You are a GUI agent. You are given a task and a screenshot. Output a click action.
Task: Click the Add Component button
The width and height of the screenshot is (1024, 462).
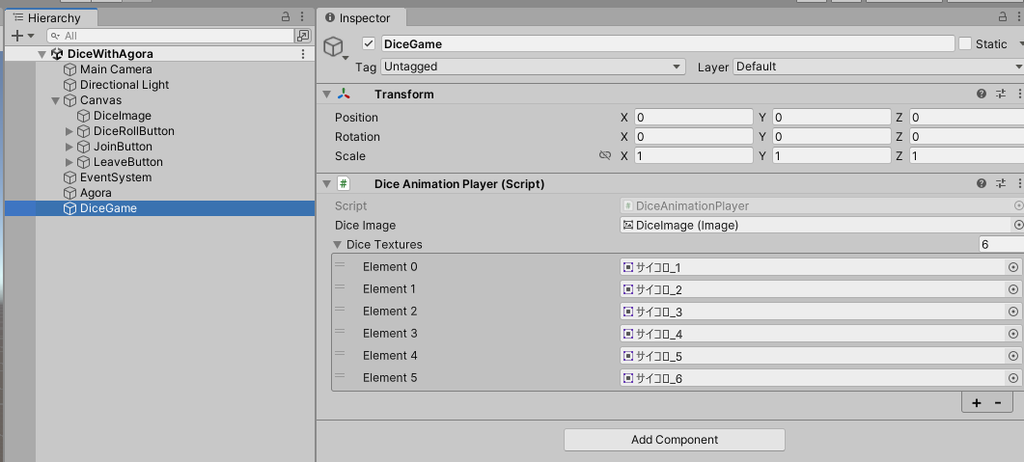tap(675, 440)
